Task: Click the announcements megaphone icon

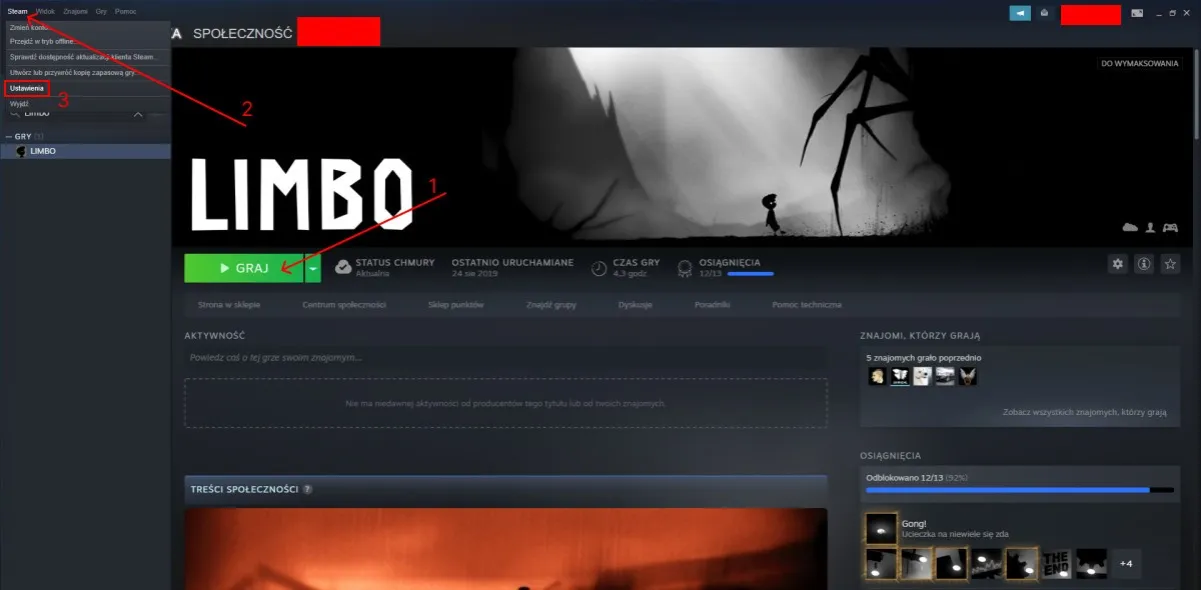Action: coord(1020,13)
